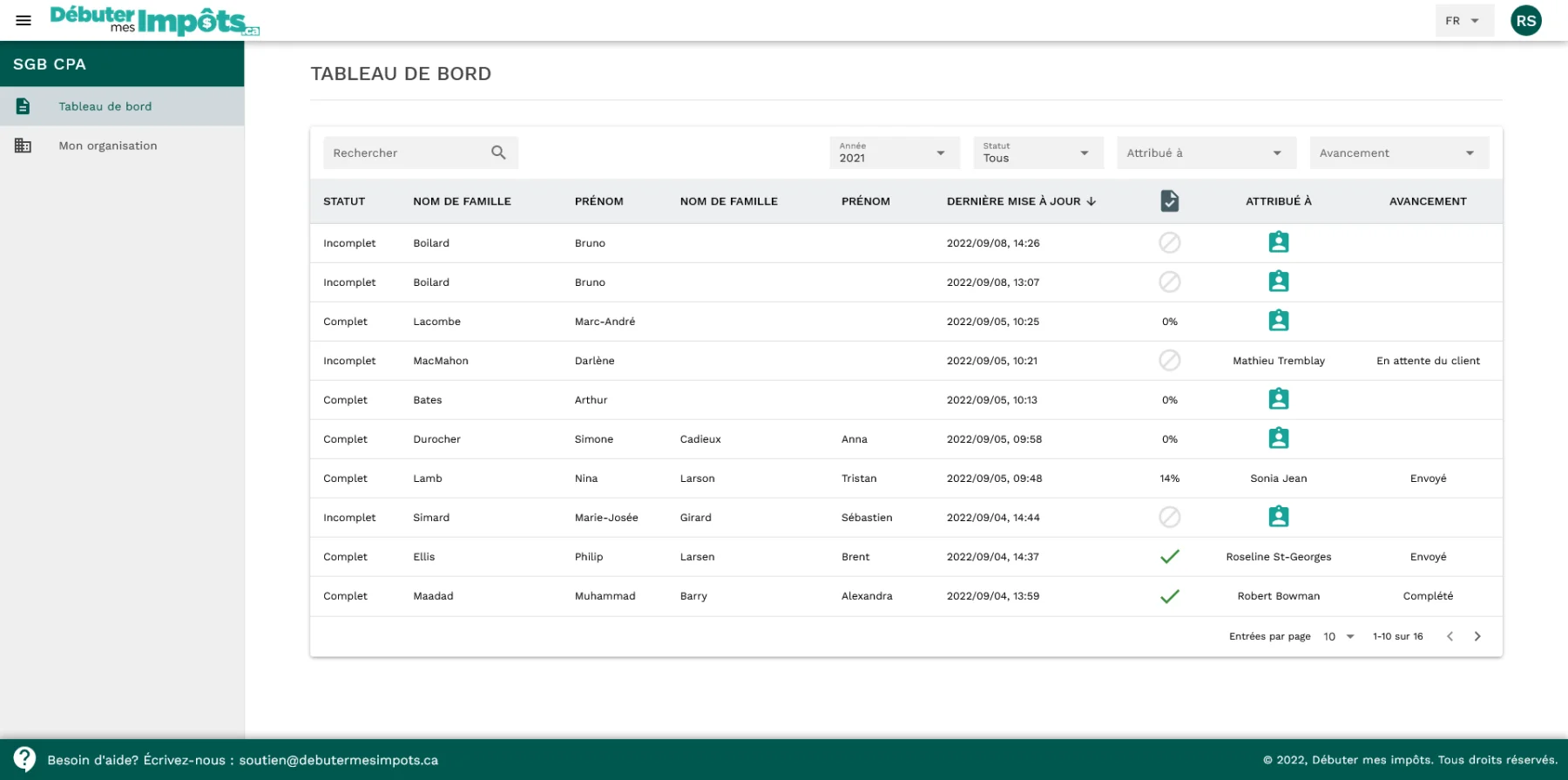Click the Mon organisation building icon

click(x=24, y=146)
